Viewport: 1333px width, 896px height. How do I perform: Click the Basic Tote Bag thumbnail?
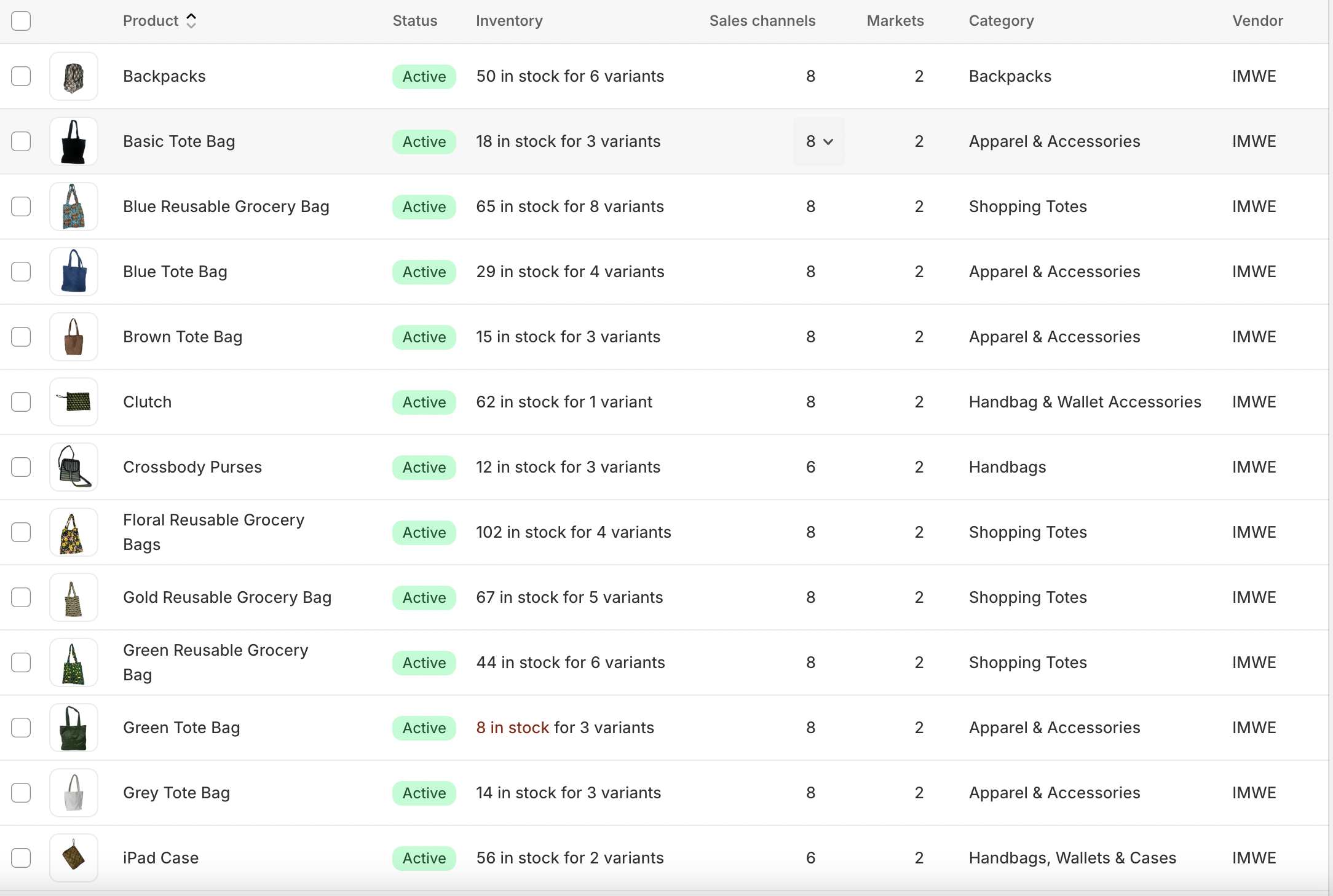click(74, 142)
